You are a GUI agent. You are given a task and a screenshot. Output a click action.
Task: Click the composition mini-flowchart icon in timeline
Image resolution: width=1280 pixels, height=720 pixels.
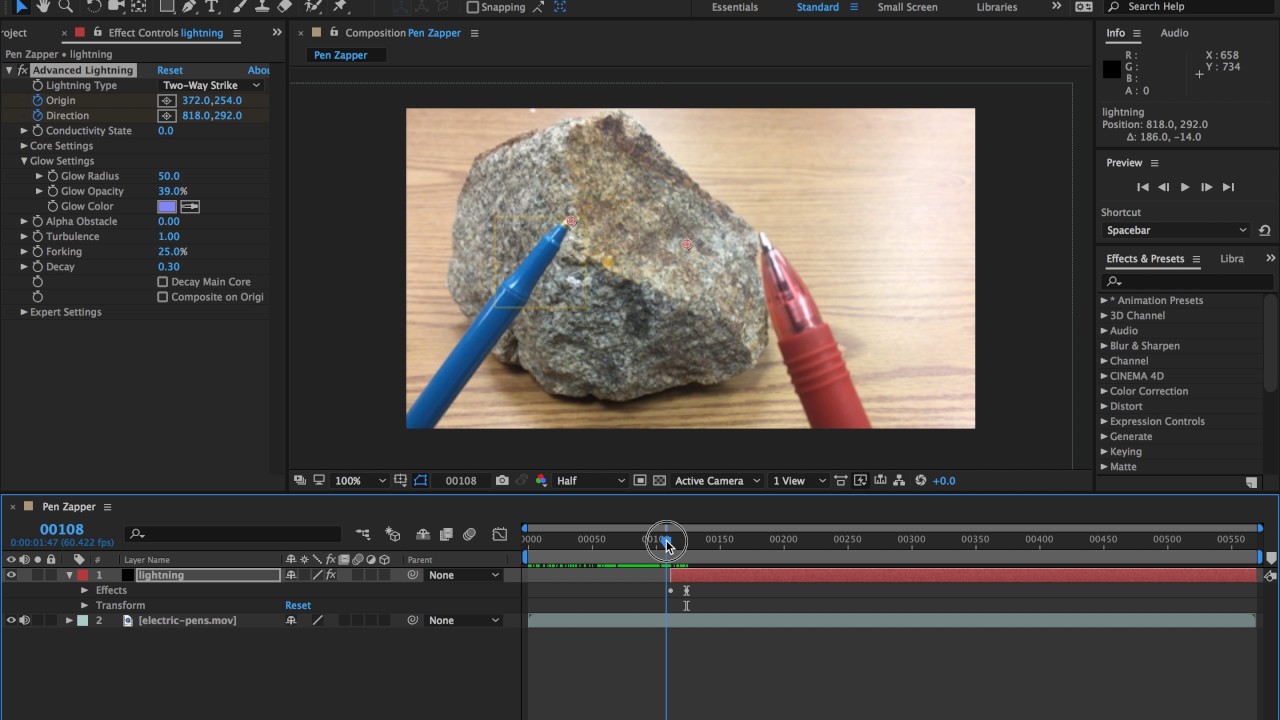tap(363, 535)
